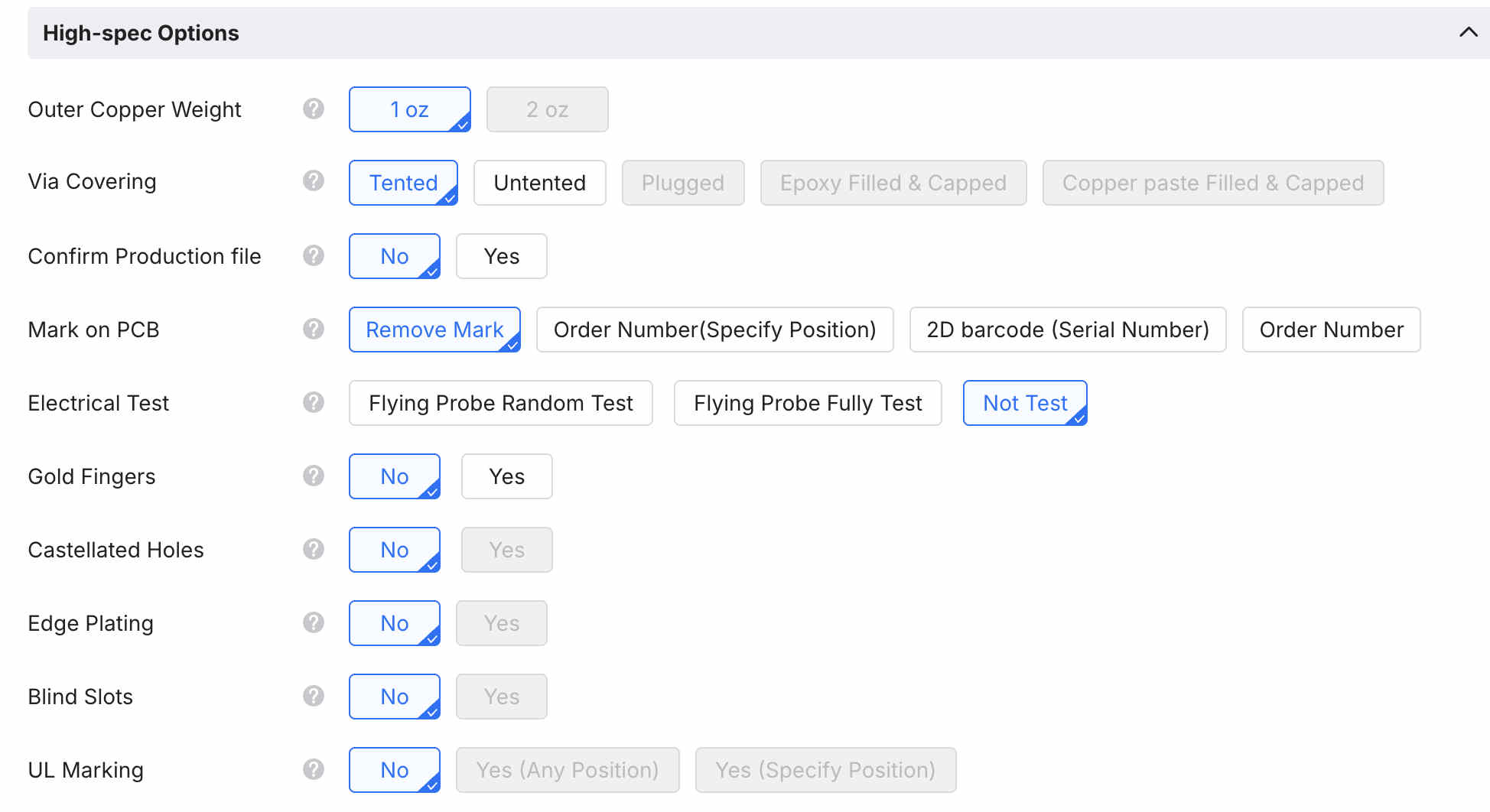1490x812 pixels.
Task: Select Untented via covering option
Action: point(539,183)
